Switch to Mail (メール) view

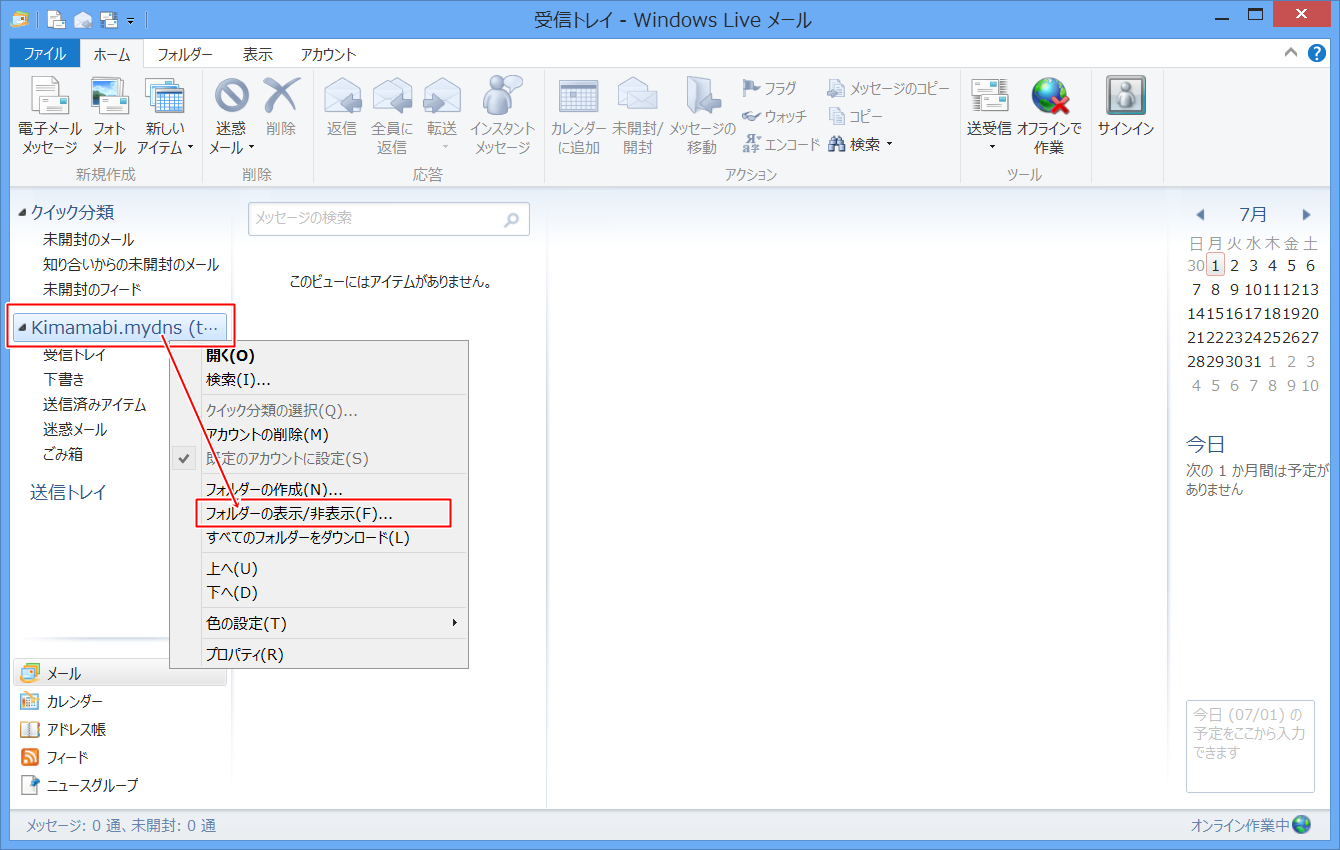point(120,674)
